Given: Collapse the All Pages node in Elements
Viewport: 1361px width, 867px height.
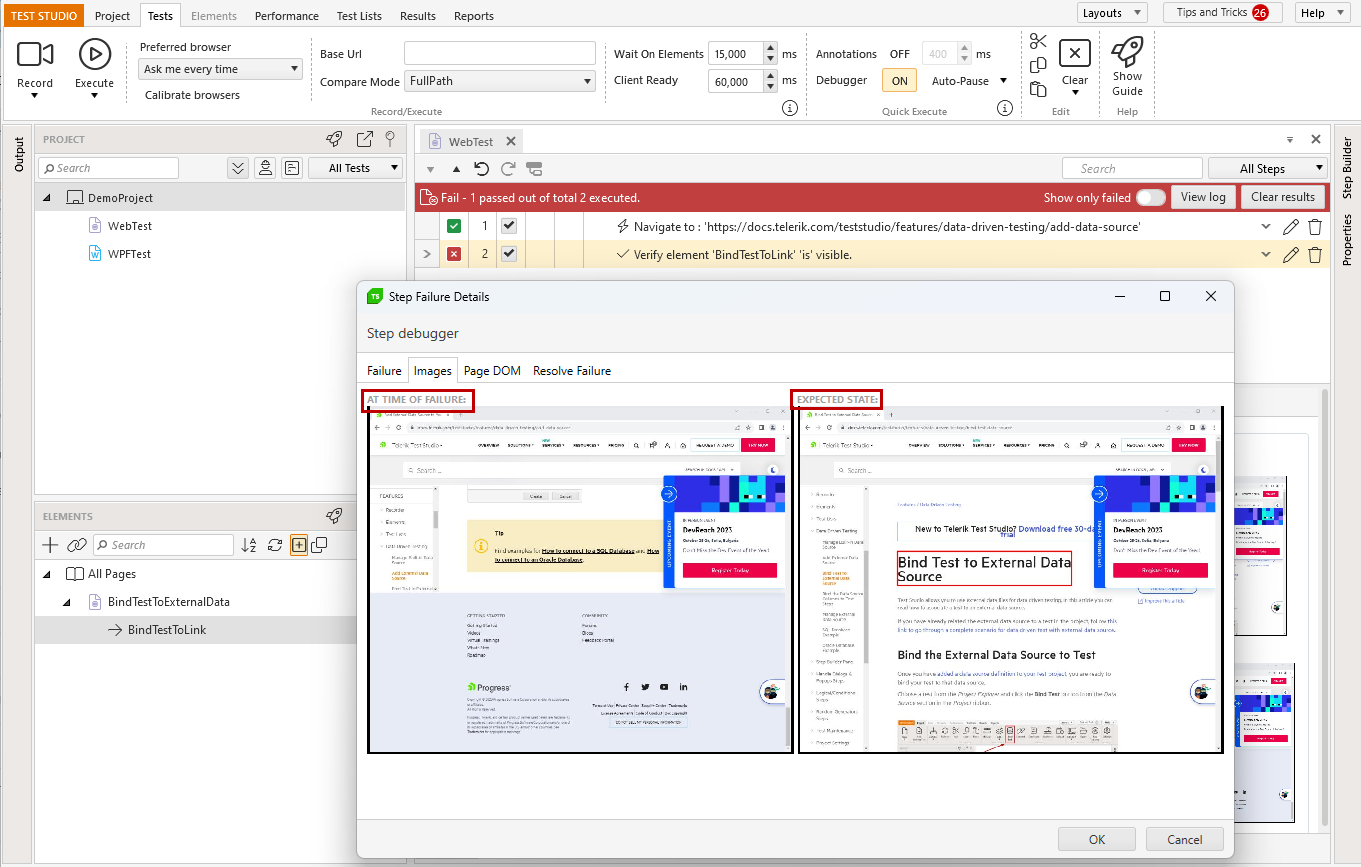Looking at the screenshot, I should coord(47,574).
